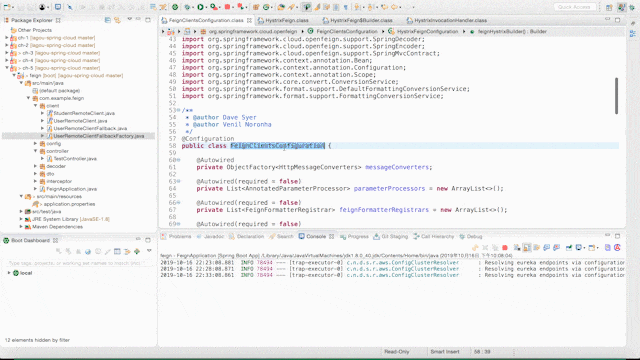Click the red Terminate icon in main toolbar
This screenshot has height=360, width=640.
pos(227,7)
